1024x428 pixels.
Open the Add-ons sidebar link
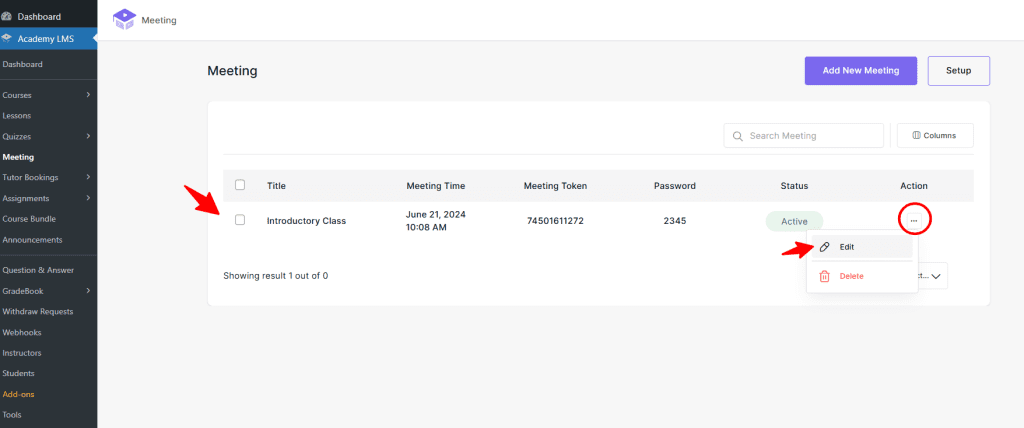click(18, 394)
